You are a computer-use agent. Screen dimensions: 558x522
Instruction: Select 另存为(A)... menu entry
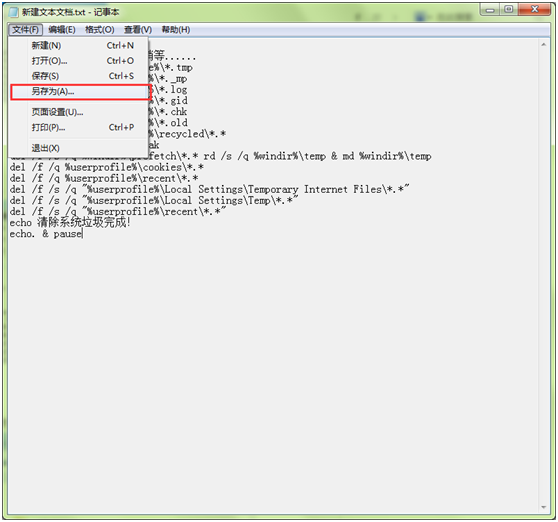click(x=79, y=91)
